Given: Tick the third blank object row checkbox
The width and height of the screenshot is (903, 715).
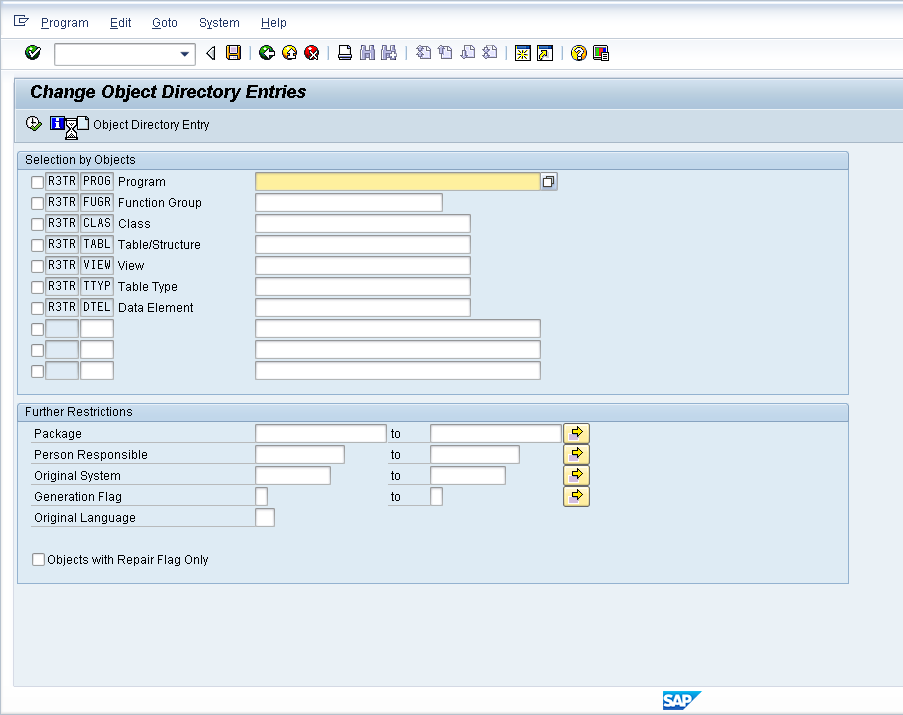Looking at the screenshot, I should click(37, 371).
